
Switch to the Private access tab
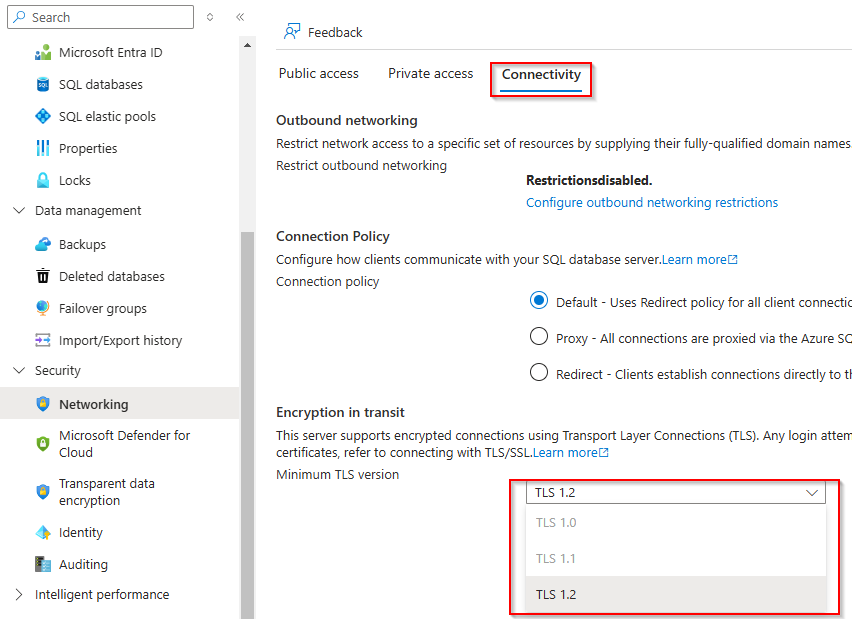430,73
